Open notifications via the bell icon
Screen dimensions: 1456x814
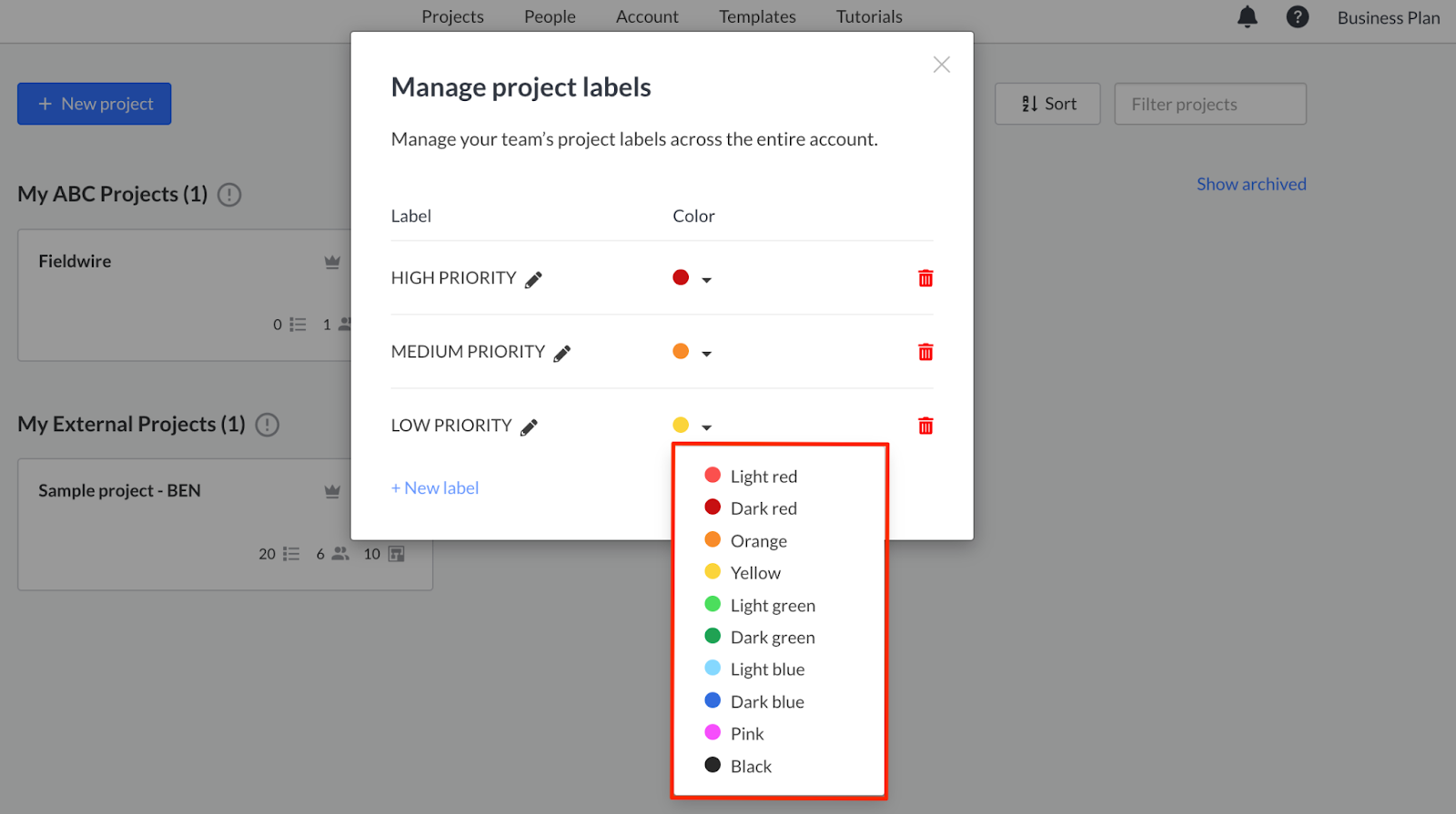pyautogui.click(x=1247, y=16)
